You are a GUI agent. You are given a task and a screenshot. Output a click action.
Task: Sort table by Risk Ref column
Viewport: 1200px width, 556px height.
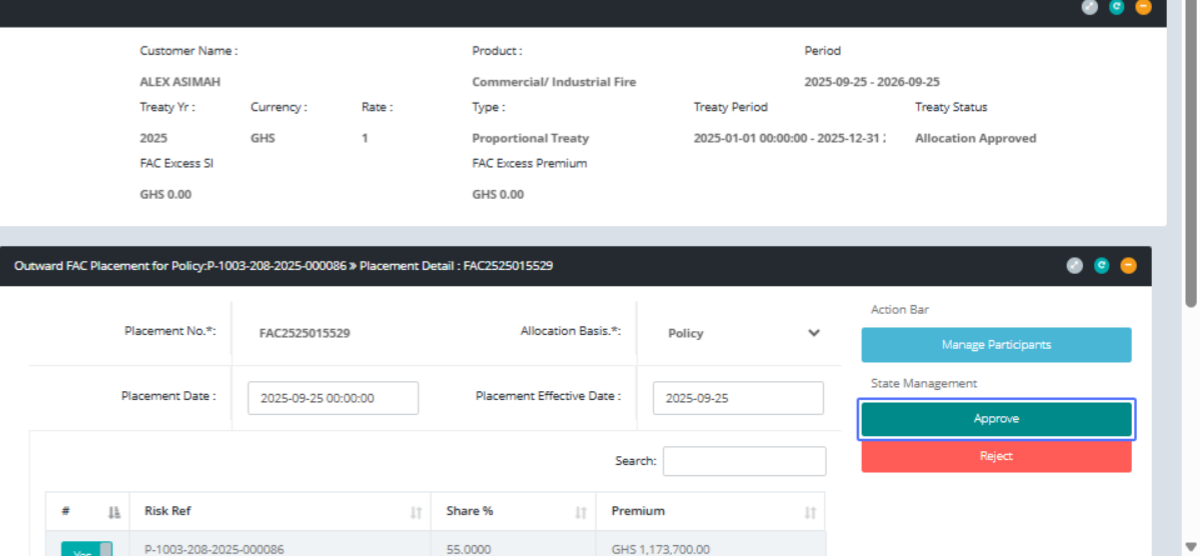pos(415,512)
